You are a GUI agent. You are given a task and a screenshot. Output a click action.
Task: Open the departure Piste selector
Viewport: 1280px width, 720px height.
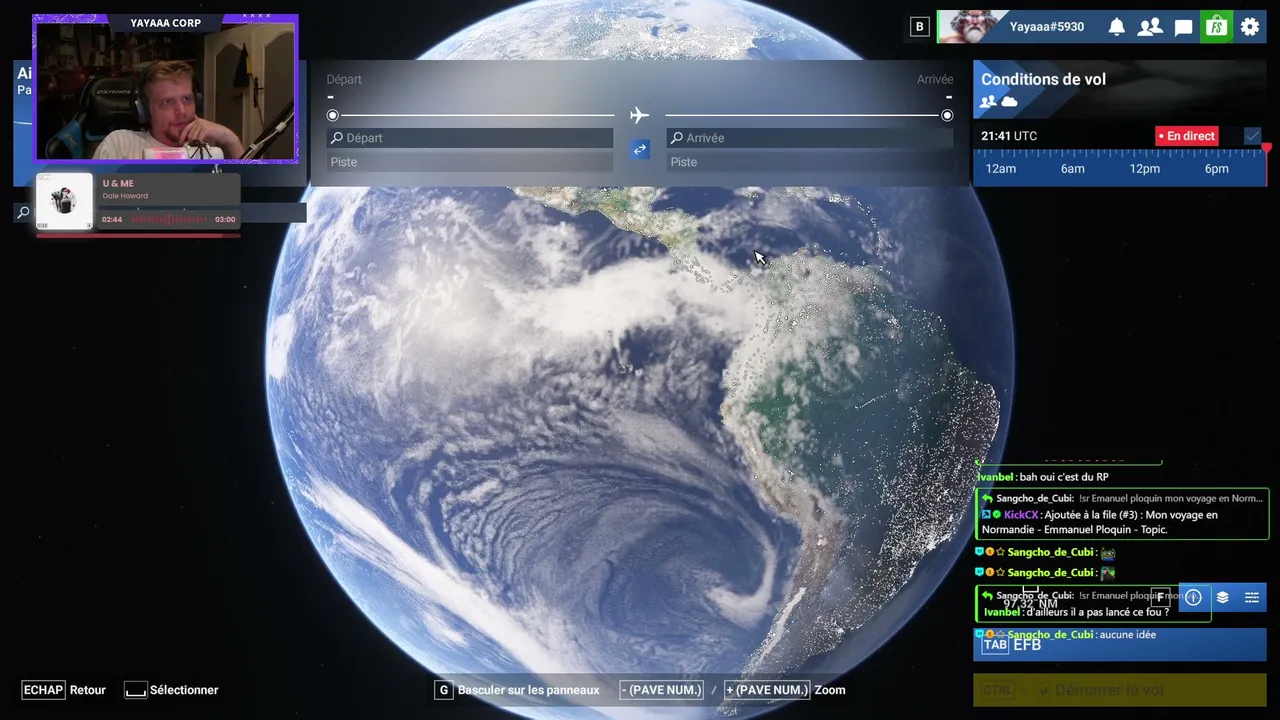[x=471, y=162]
